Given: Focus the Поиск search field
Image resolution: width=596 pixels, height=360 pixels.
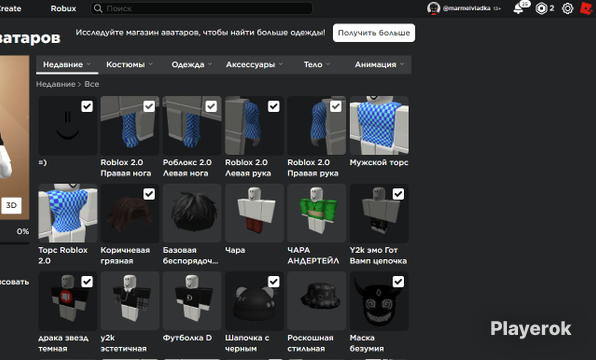Looking at the screenshot, I should tap(202, 8).
